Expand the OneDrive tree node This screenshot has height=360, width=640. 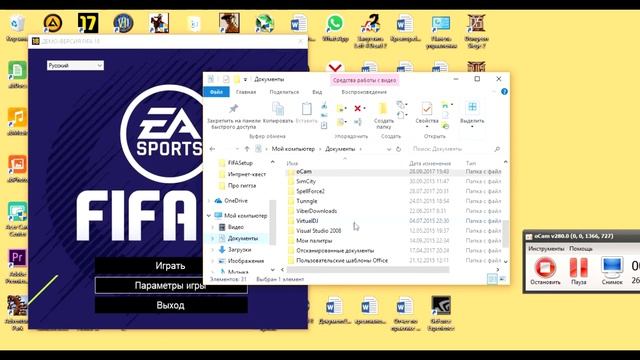coord(209,201)
